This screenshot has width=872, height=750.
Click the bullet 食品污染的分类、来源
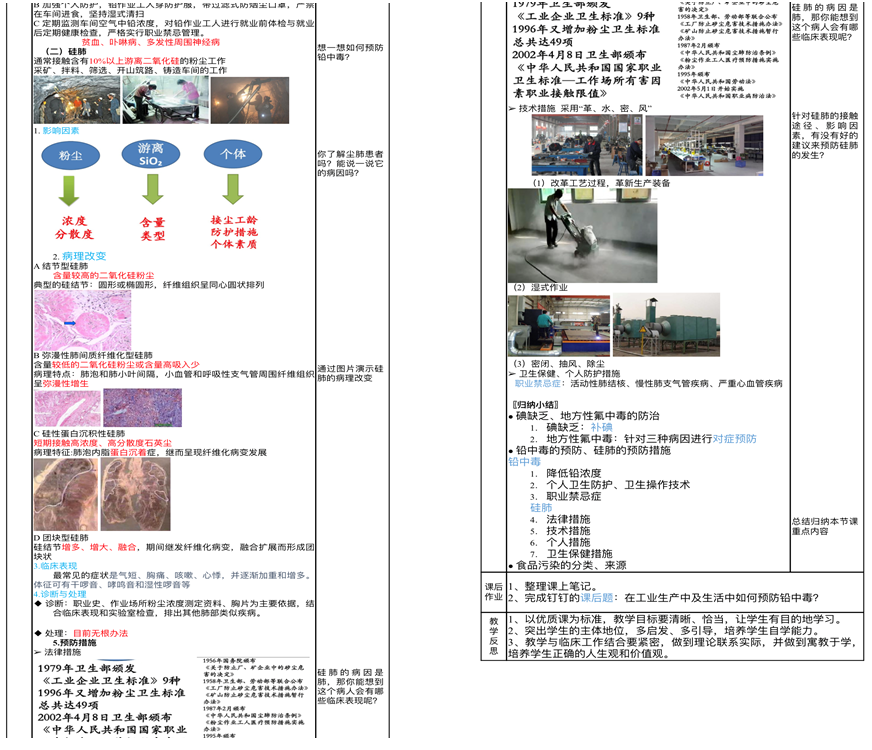click(571, 565)
